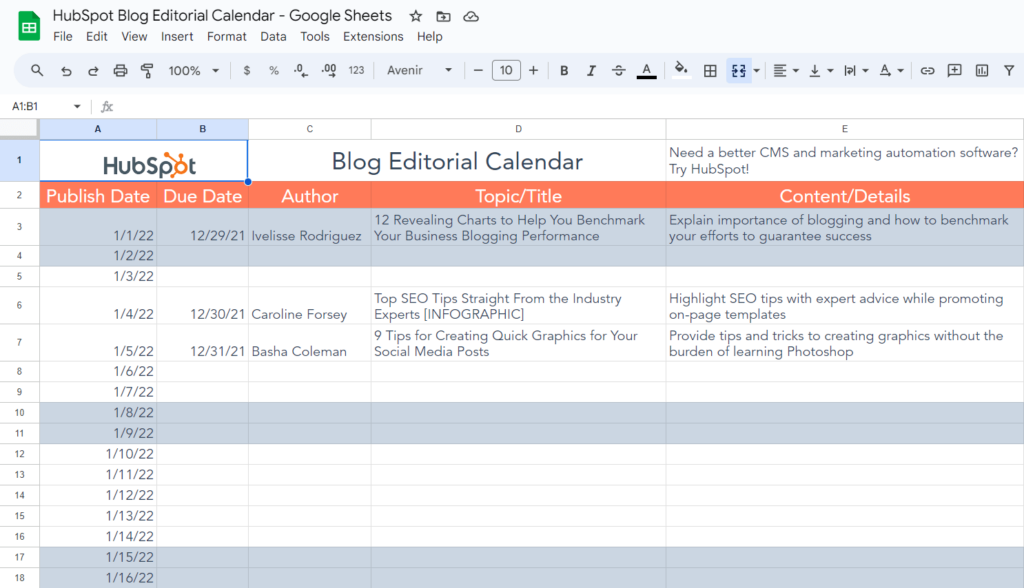Open the View menu

coord(134,37)
